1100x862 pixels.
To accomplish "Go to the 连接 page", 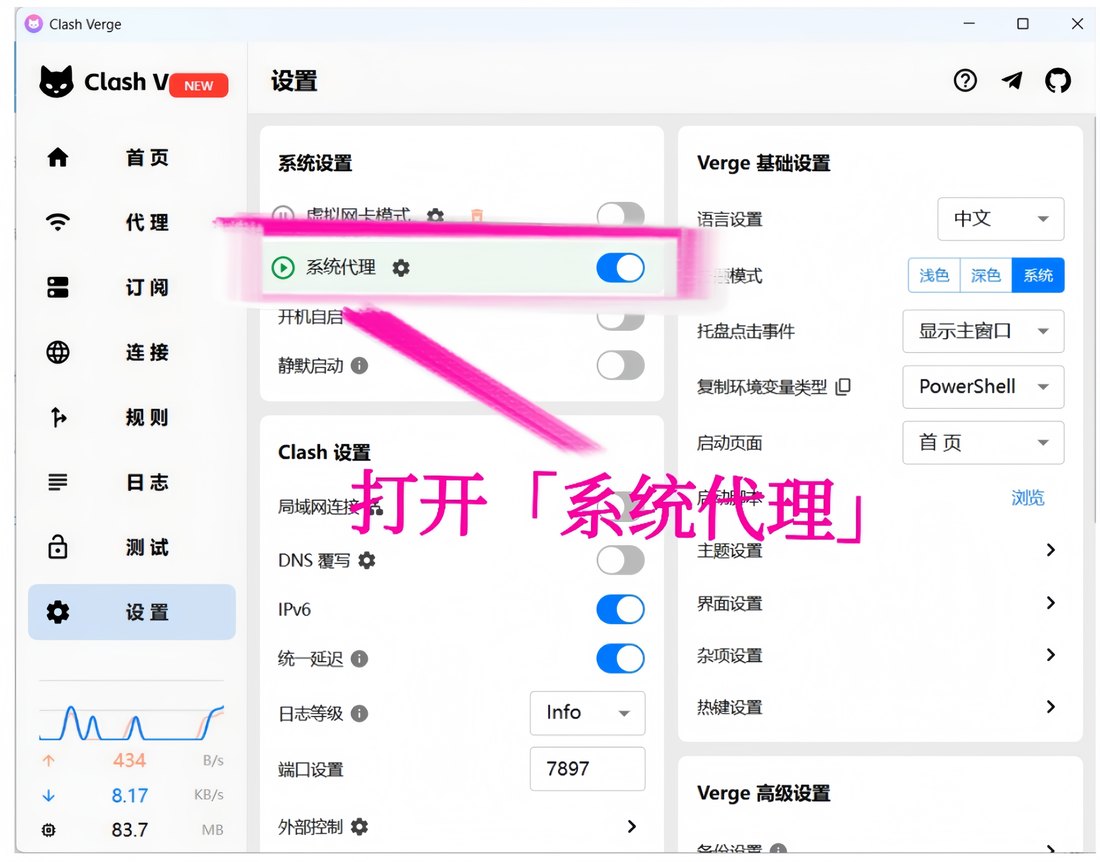I will (x=132, y=352).
